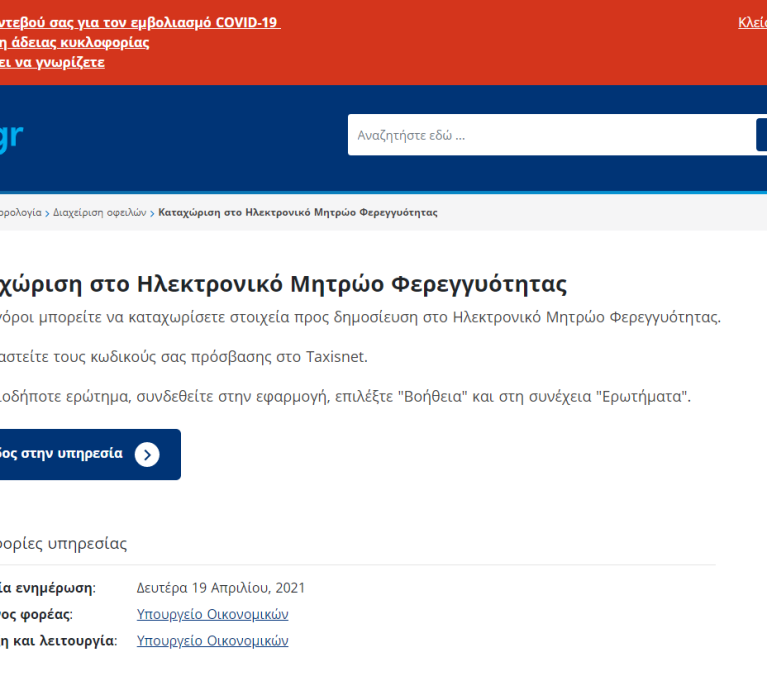Open the COVID-19 vaccination appointment link

[x=140, y=23]
